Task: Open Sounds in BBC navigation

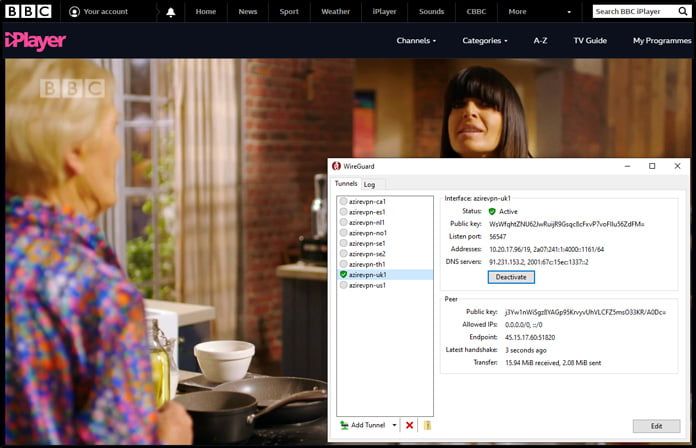Action: pyautogui.click(x=431, y=12)
